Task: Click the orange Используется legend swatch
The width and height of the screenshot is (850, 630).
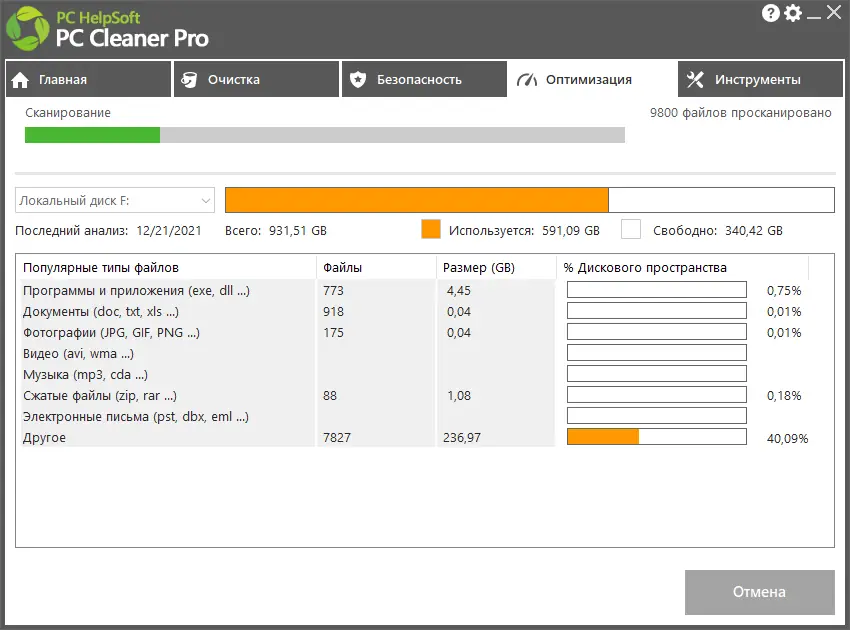Action: [431, 229]
